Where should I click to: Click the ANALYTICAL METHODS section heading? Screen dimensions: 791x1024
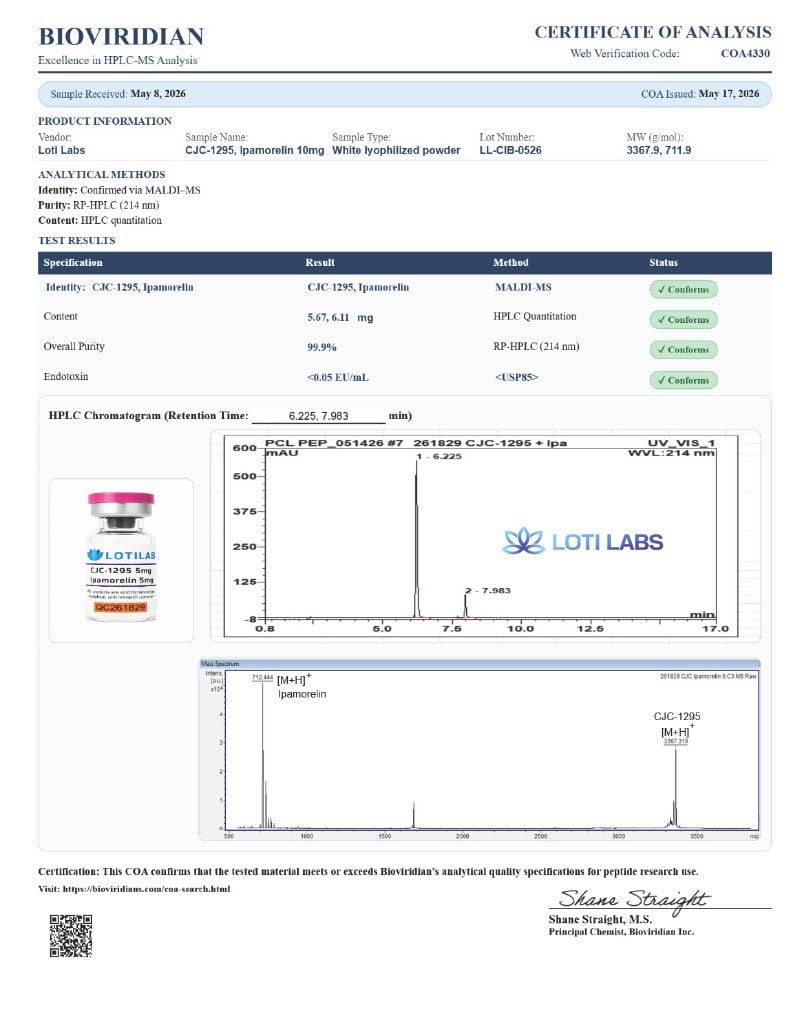101,174
